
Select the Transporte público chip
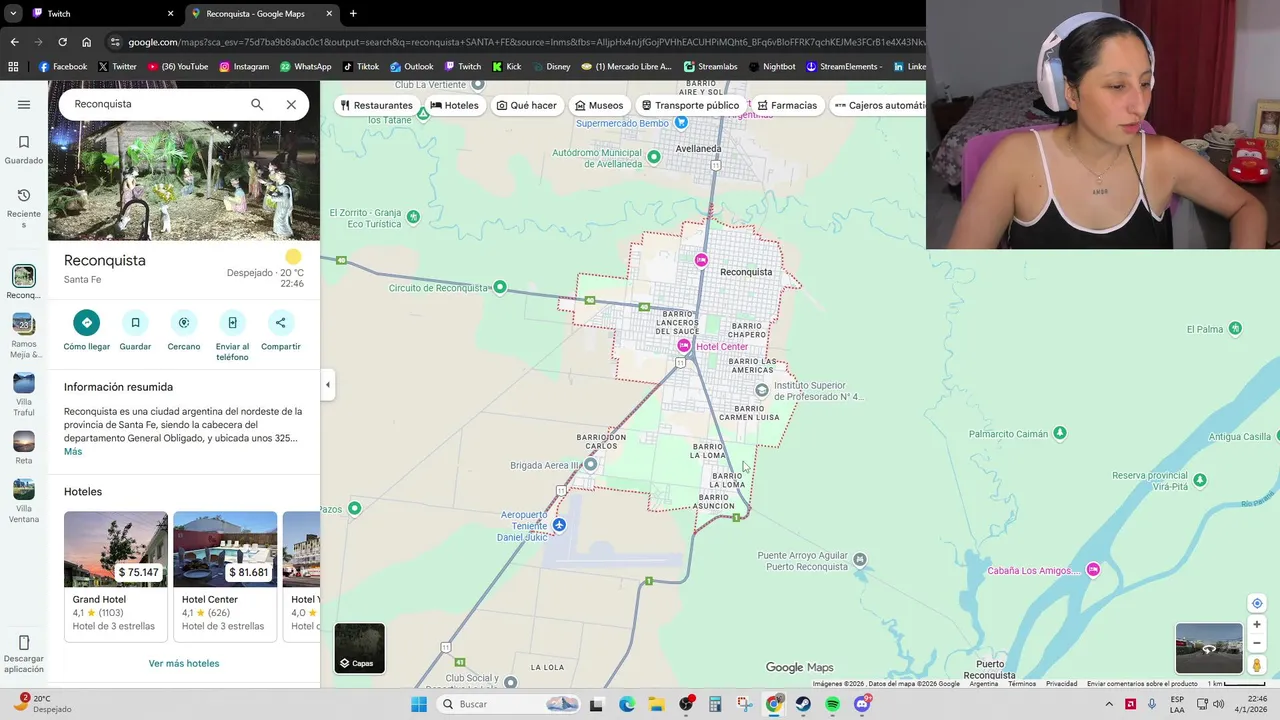(690, 105)
